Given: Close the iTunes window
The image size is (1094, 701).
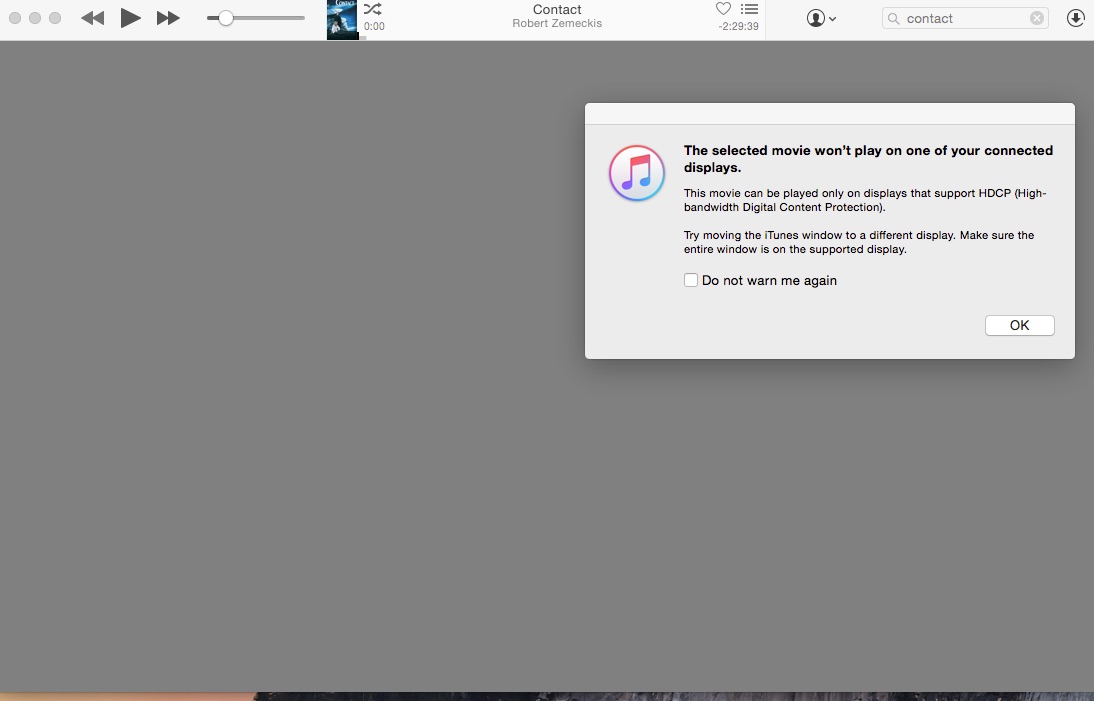Looking at the screenshot, I should click(x=15, y=18).
